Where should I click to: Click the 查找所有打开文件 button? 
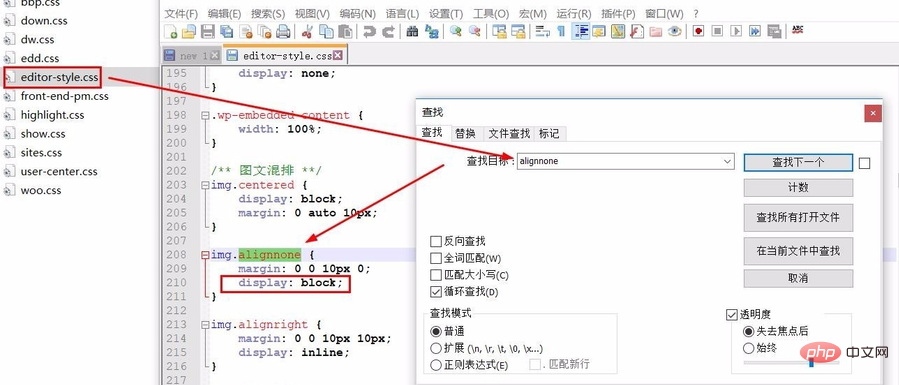tap(798, 218)
